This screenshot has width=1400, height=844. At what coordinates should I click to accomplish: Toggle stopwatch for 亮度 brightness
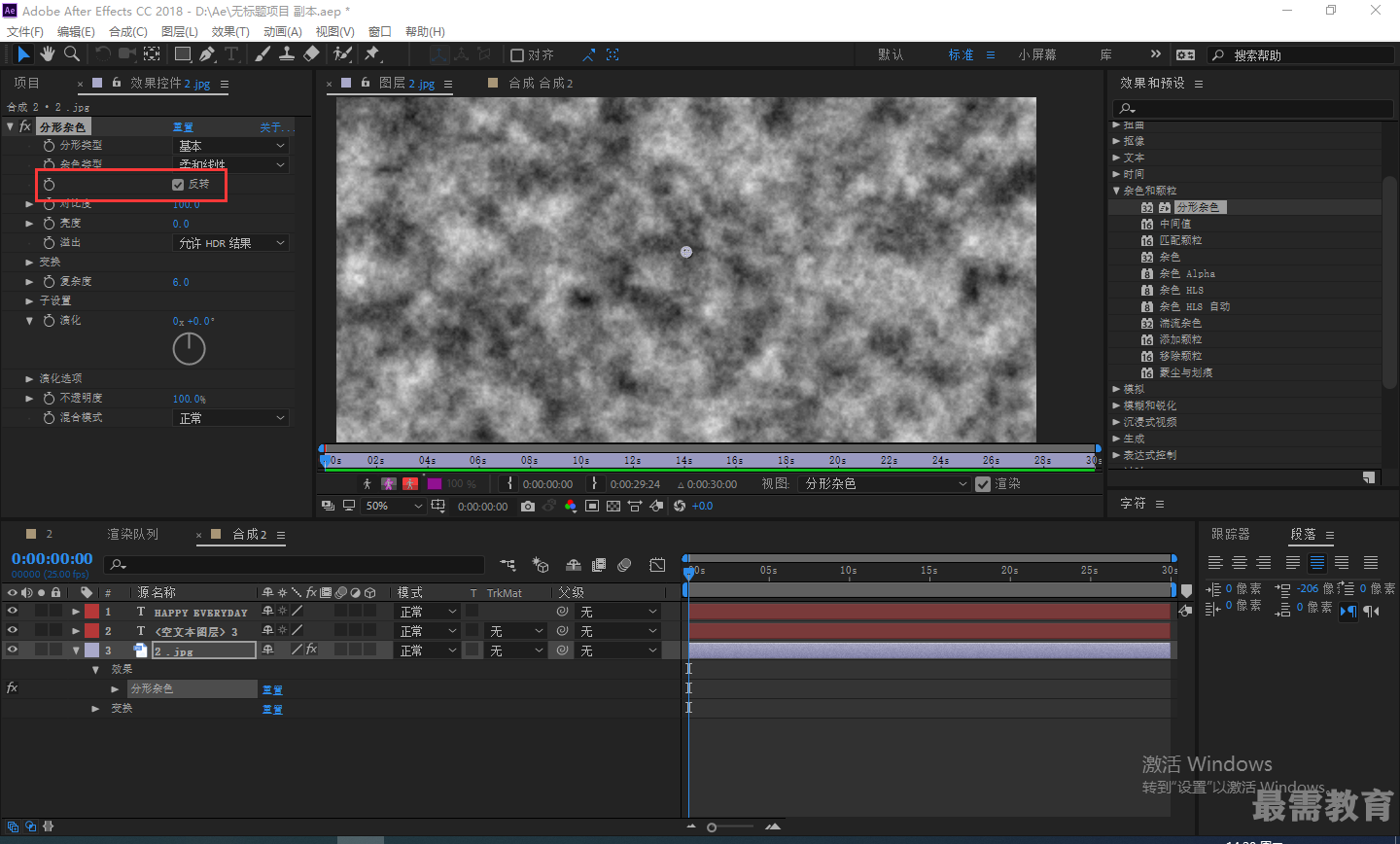49,223
